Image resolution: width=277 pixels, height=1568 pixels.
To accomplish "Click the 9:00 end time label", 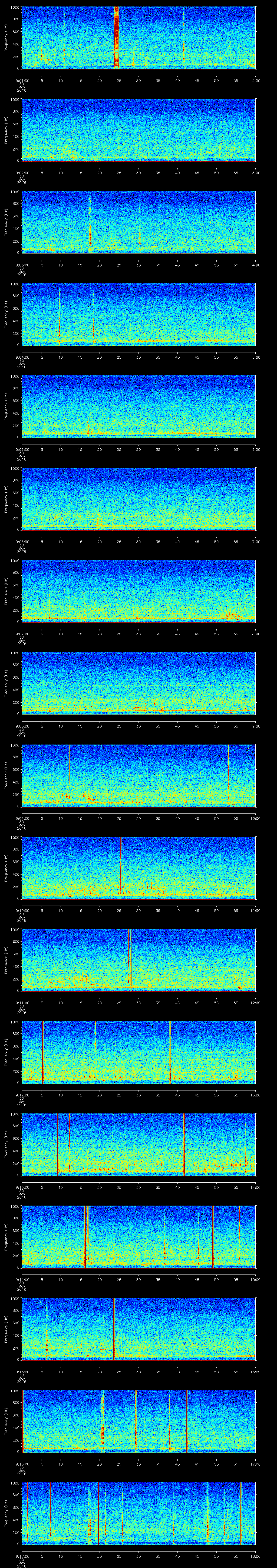I will pos(256,726).
